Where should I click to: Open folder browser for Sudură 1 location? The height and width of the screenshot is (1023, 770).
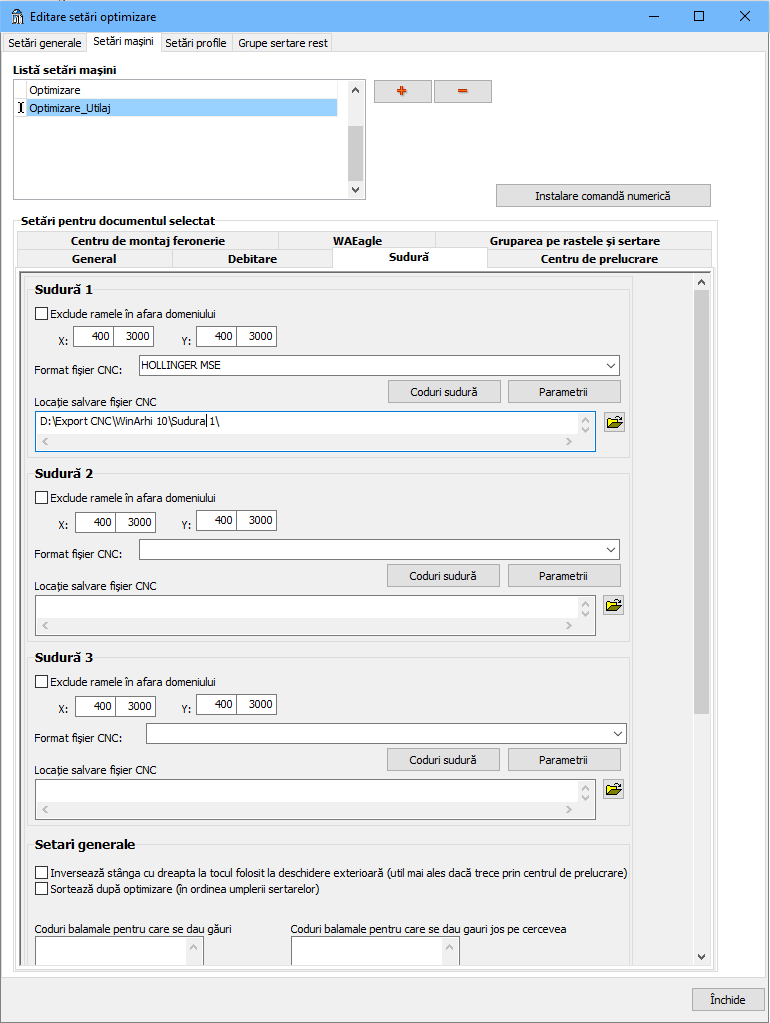pos(614,422)
